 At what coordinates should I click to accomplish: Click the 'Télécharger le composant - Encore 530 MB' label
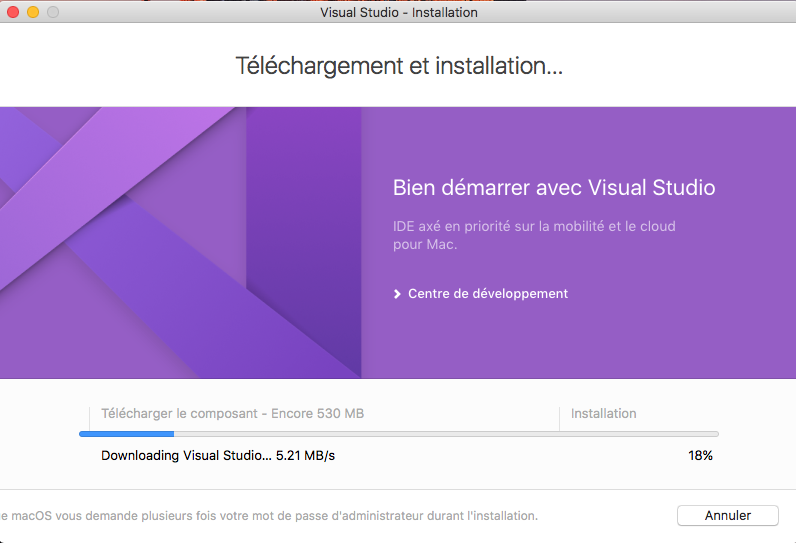point(233,414)
